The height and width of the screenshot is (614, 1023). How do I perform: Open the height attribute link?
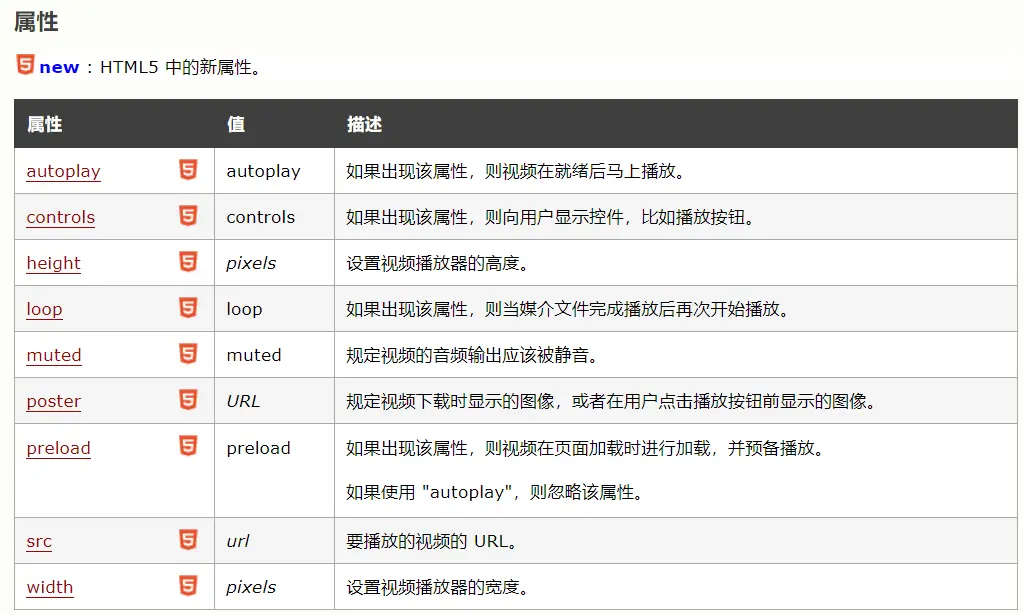point(53,264)
